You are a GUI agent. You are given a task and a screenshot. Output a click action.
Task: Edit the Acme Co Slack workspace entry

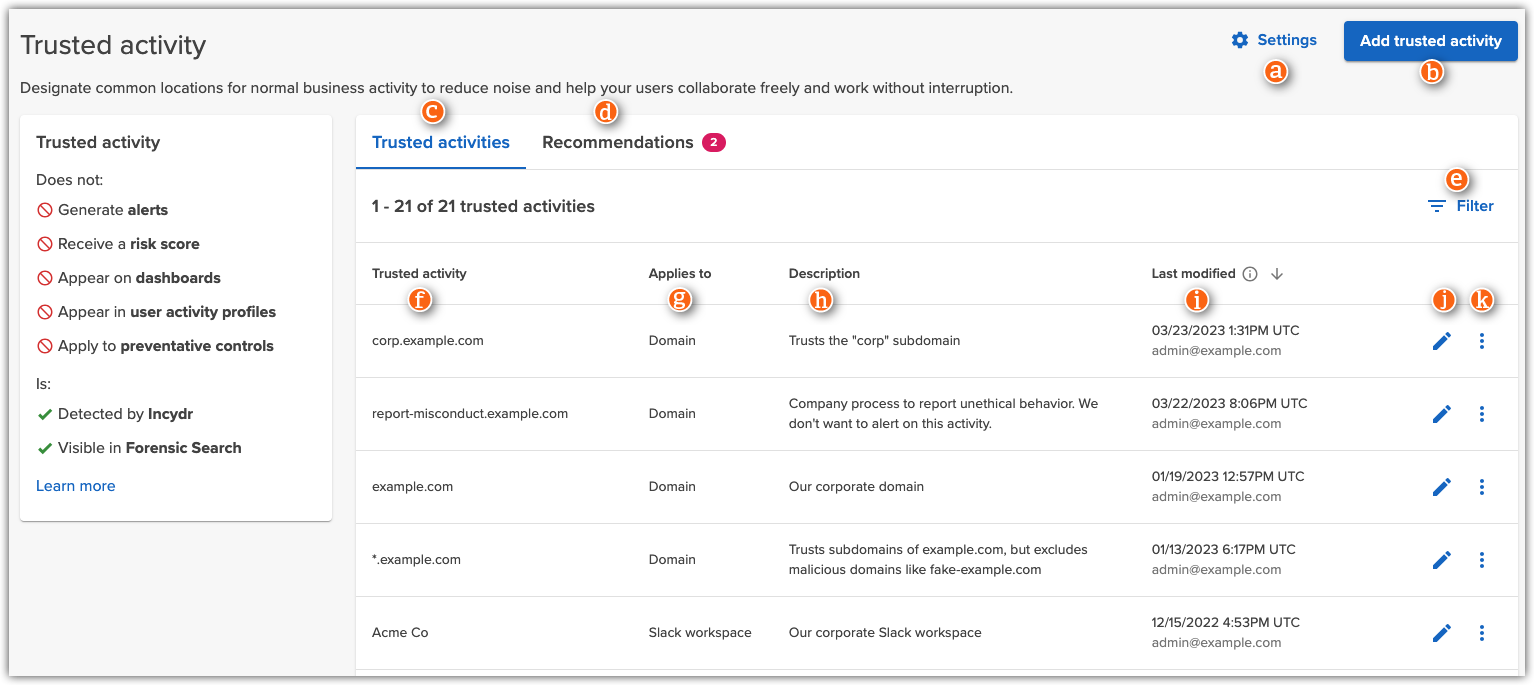pos(1442,633)
